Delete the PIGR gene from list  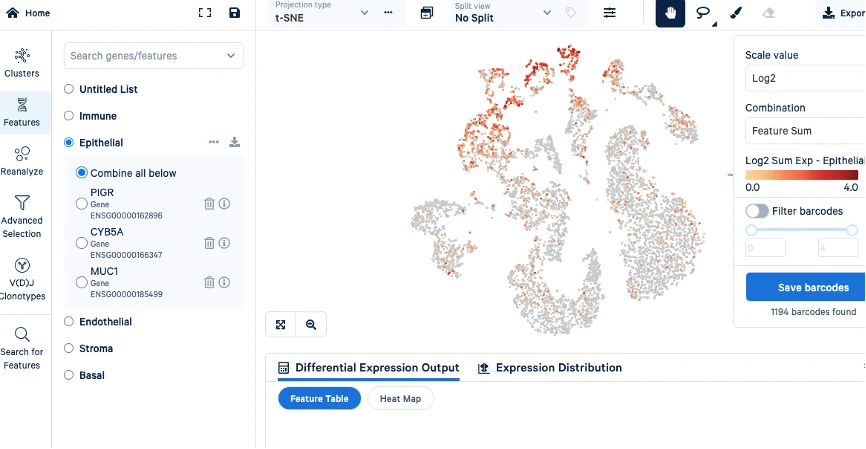[209, 203]
